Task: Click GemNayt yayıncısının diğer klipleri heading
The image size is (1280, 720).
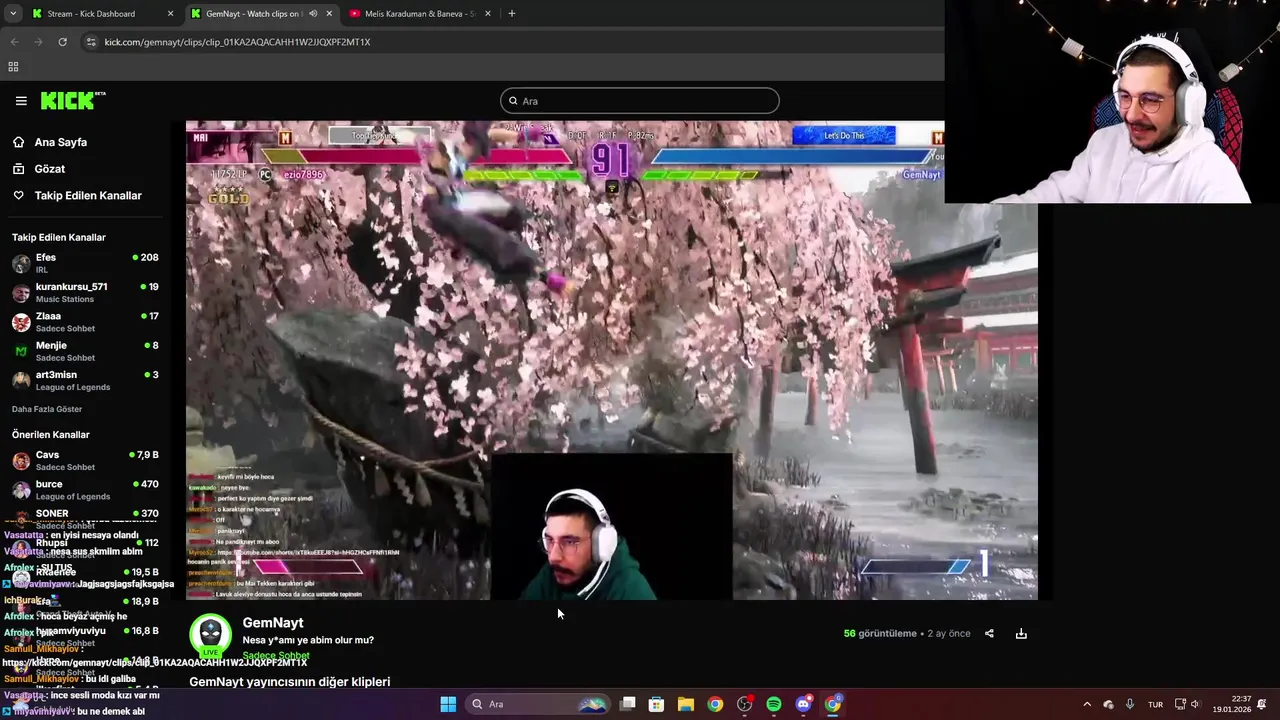Action: (290, 682)
